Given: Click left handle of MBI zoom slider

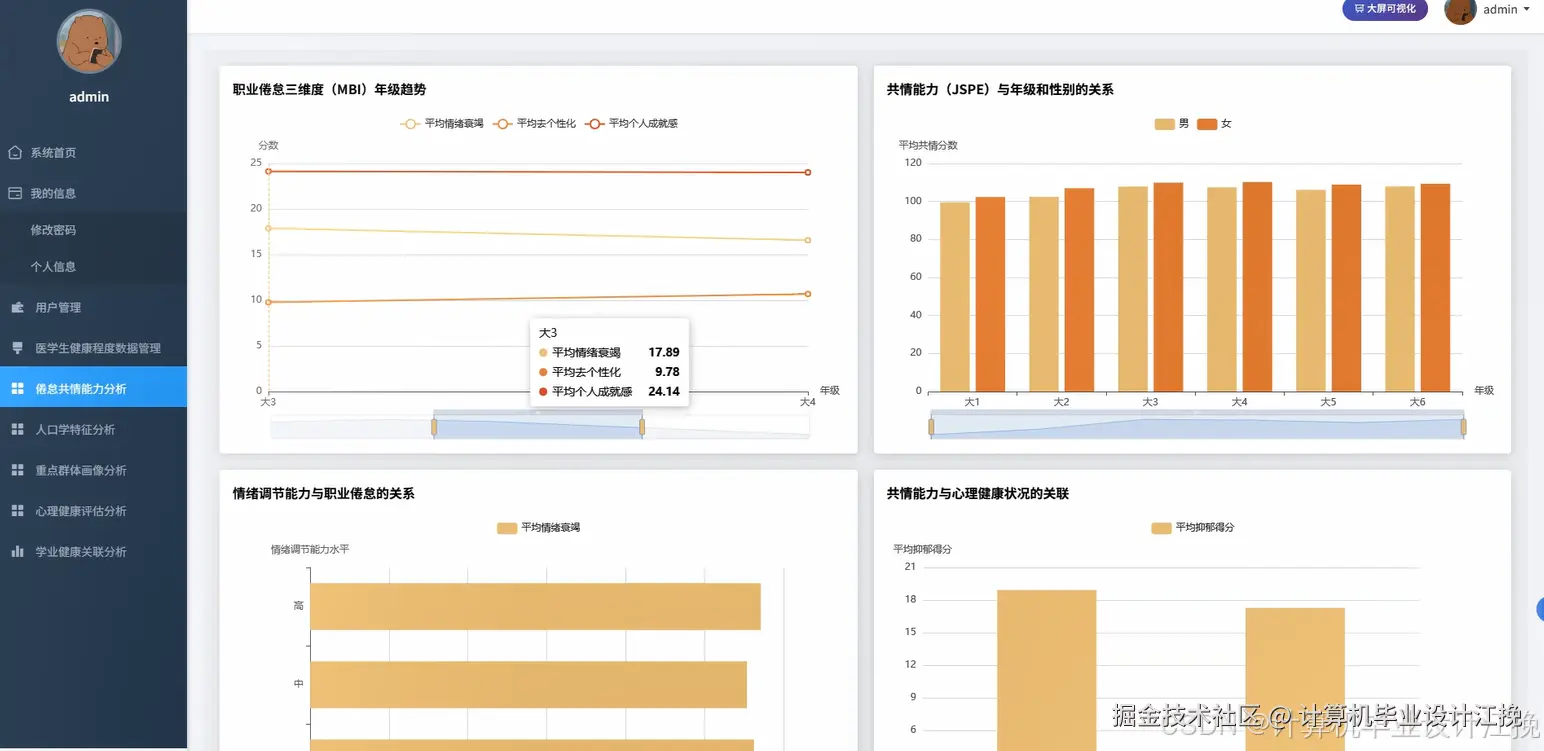Looking at the screenshot, I should coord(434,427).
